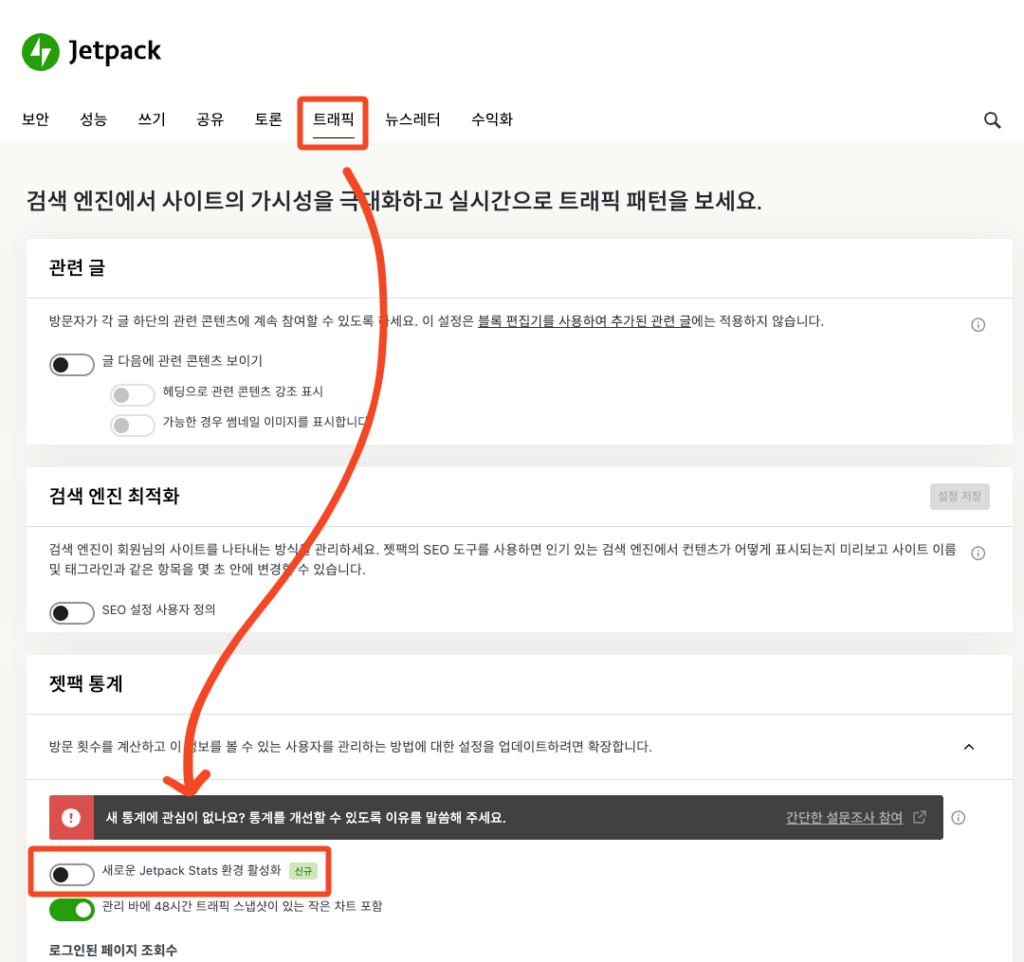Follow the 블록 편집기를 사용하여 추가된 관련 글 link
Image resolution: width=1024 pixels, height=962 pixels.
tap(584, 321)
